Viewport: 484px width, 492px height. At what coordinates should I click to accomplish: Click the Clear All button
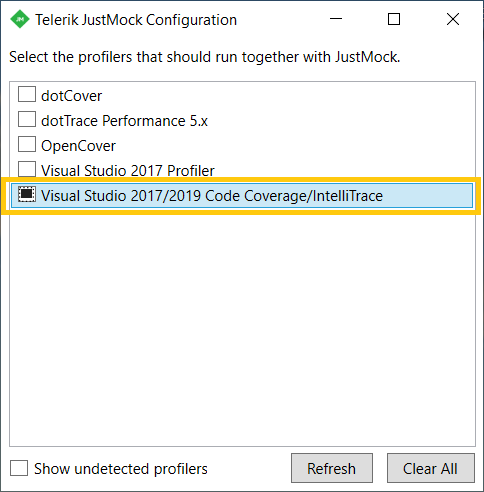(430, 468)
